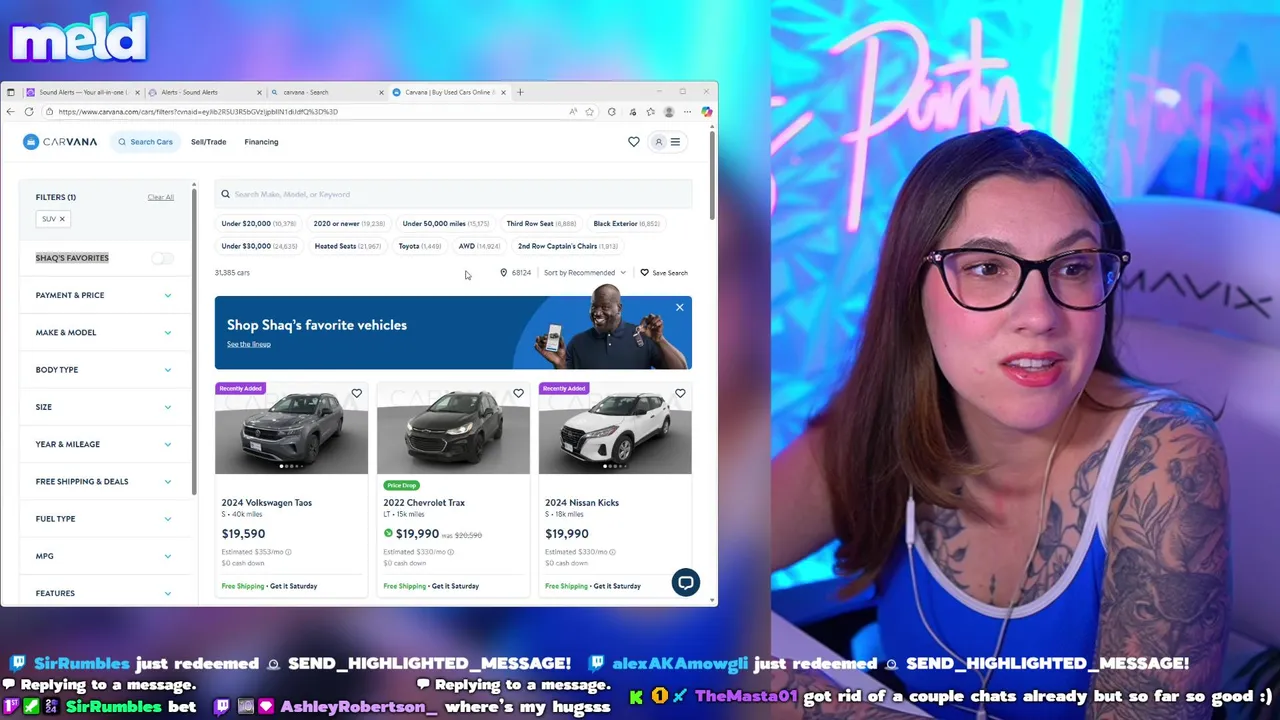Viewport: 1280px width, 720px height.
Task: Expand Free Shipping & Deals filter
Action: click(103, 481)
